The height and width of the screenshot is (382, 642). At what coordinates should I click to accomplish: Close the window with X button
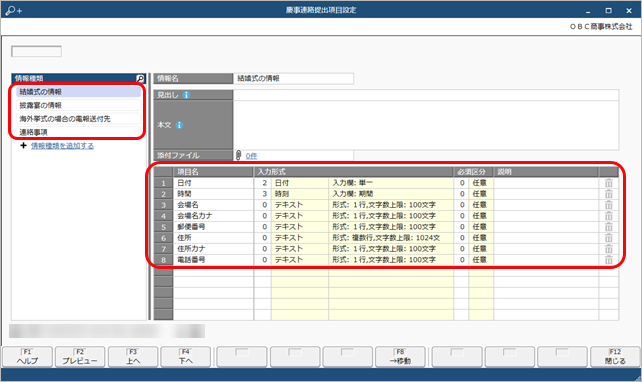click(629, 11)
